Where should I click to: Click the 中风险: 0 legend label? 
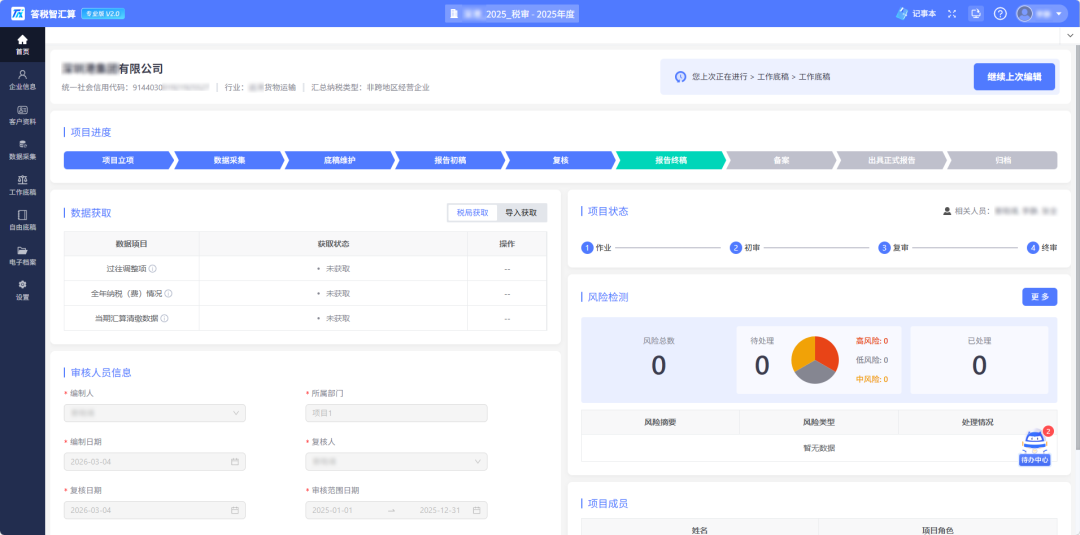click(x=871, y=379)
